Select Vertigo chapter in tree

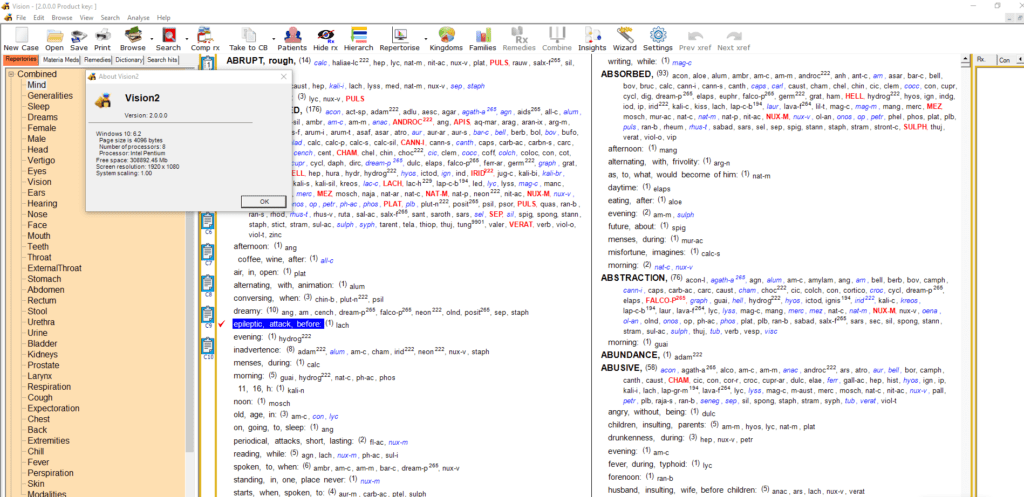click(x=41, y=161)
